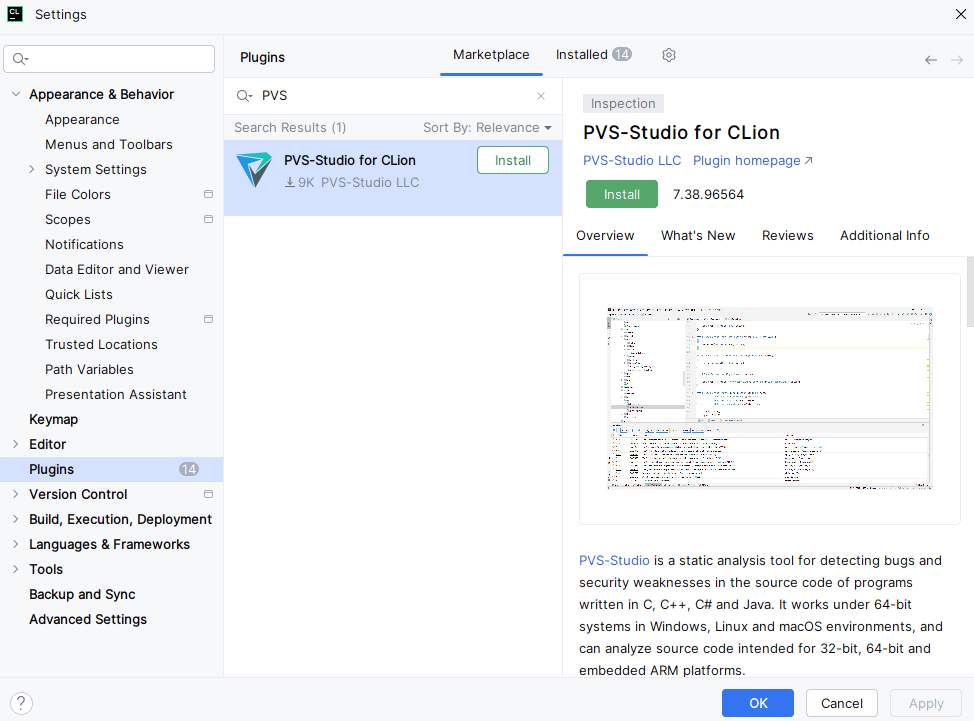Clear the plugin search text
Viewport: 974px width, 721px height.
pyautogui.click(x=541, y=96)
